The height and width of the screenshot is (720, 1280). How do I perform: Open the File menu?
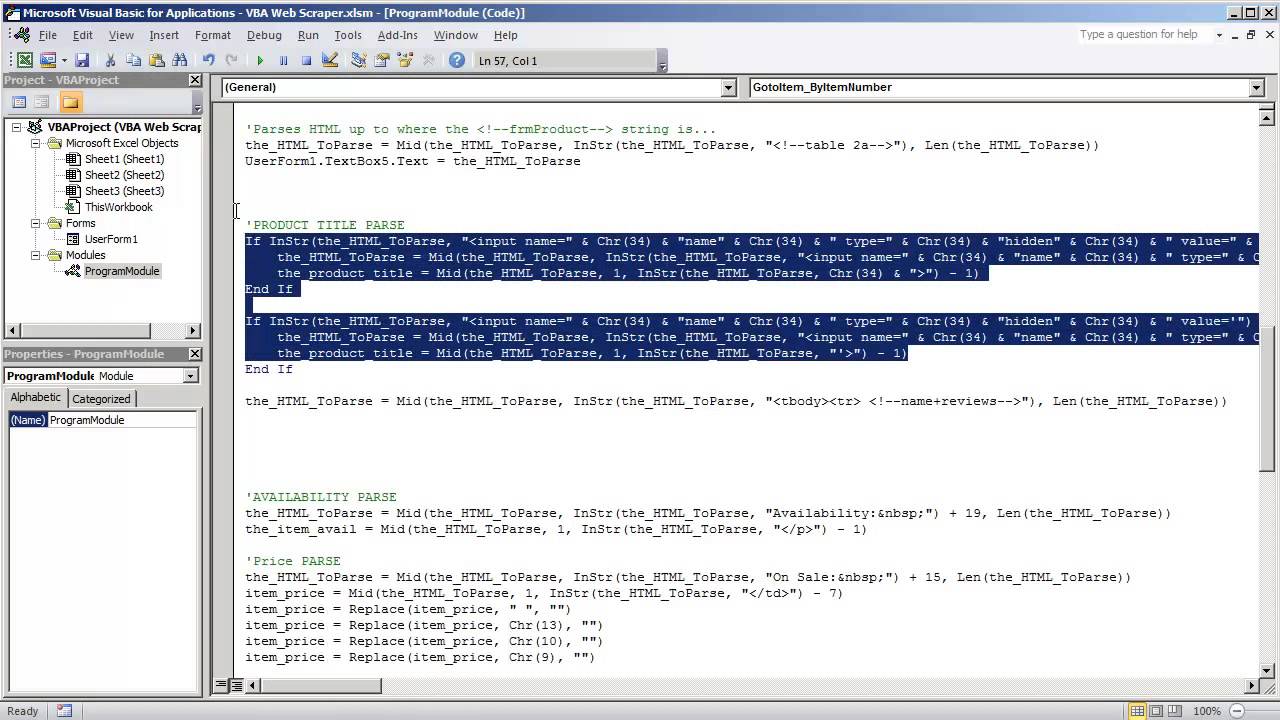pos(47,35)
